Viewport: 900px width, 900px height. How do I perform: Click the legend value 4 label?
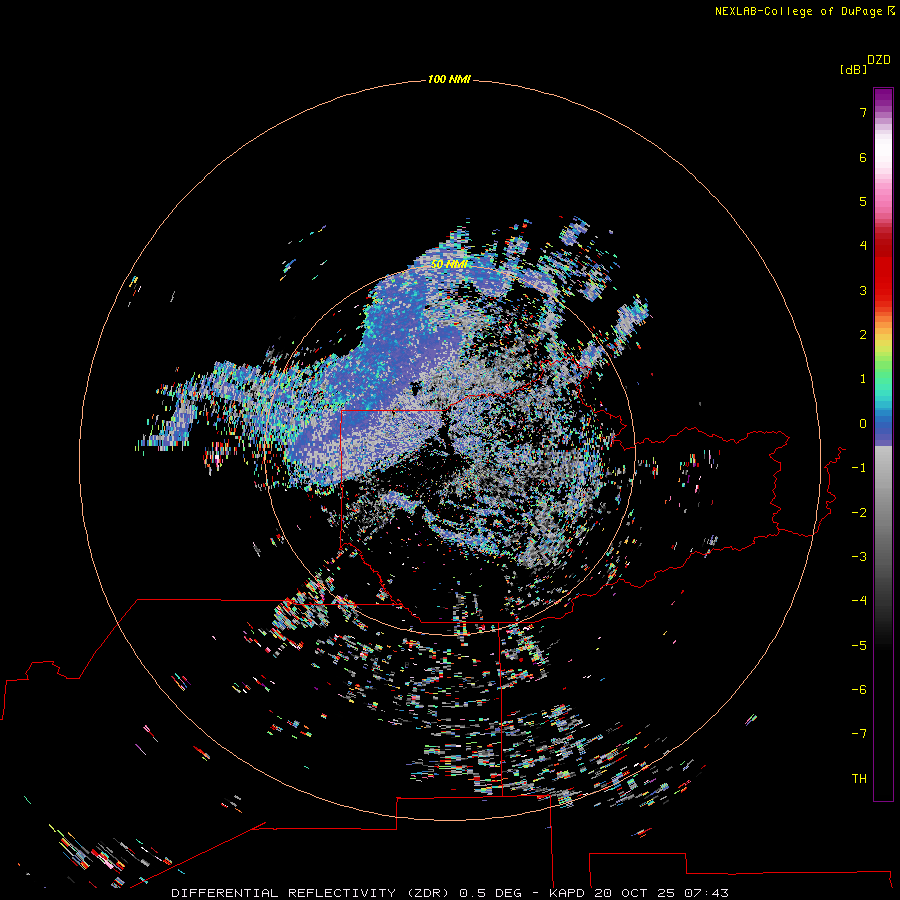(863, 246)
